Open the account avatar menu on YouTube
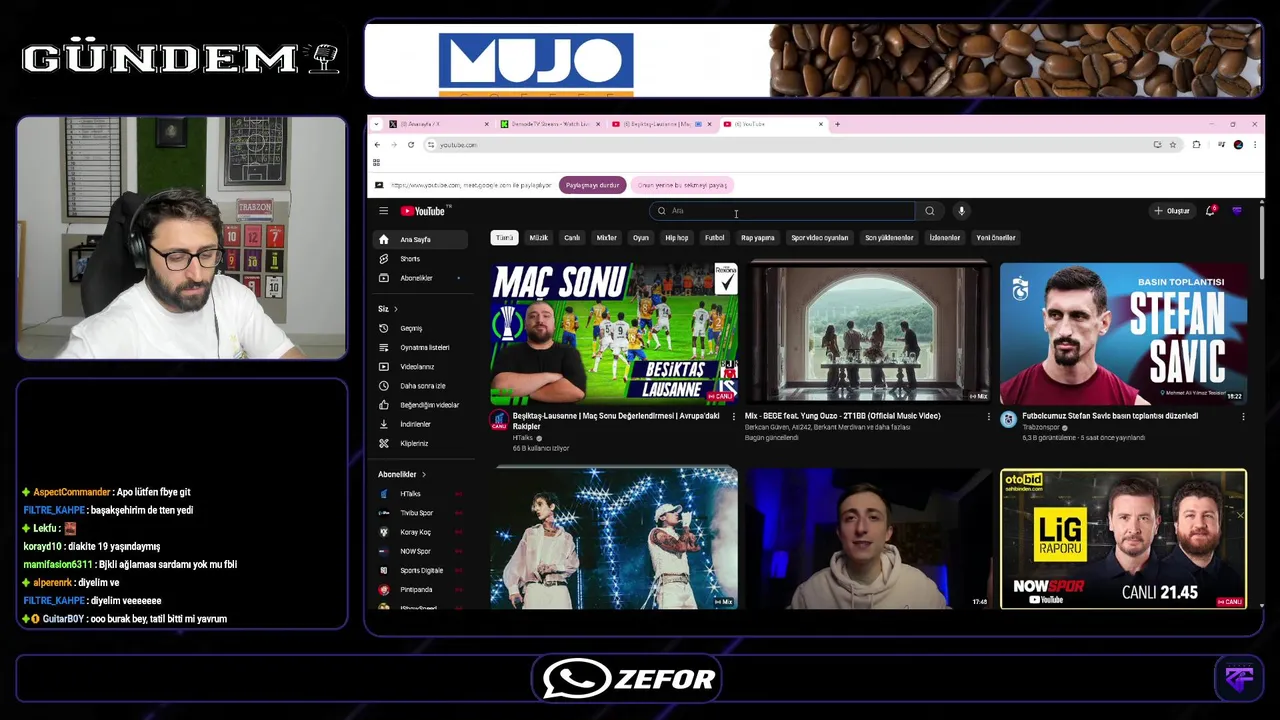Viewport: 1280px width, 720px height. tap(1237, 211)
